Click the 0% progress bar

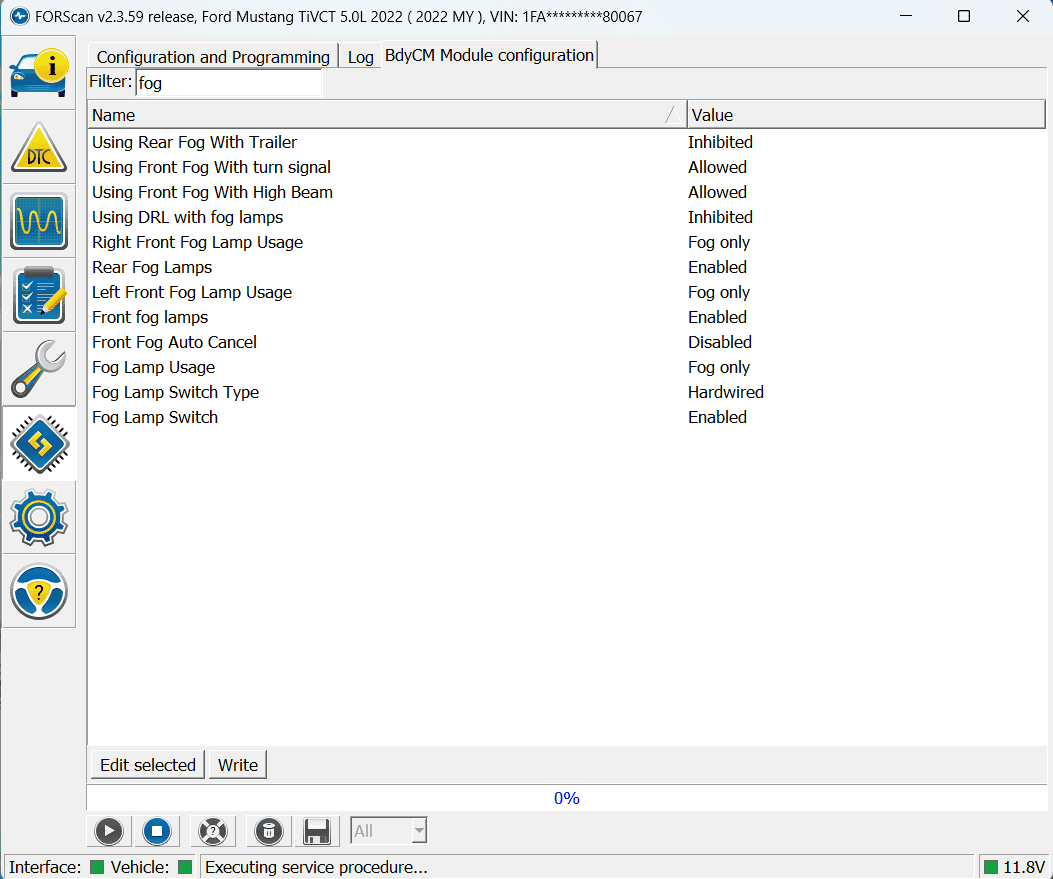[x=567, y=798]
